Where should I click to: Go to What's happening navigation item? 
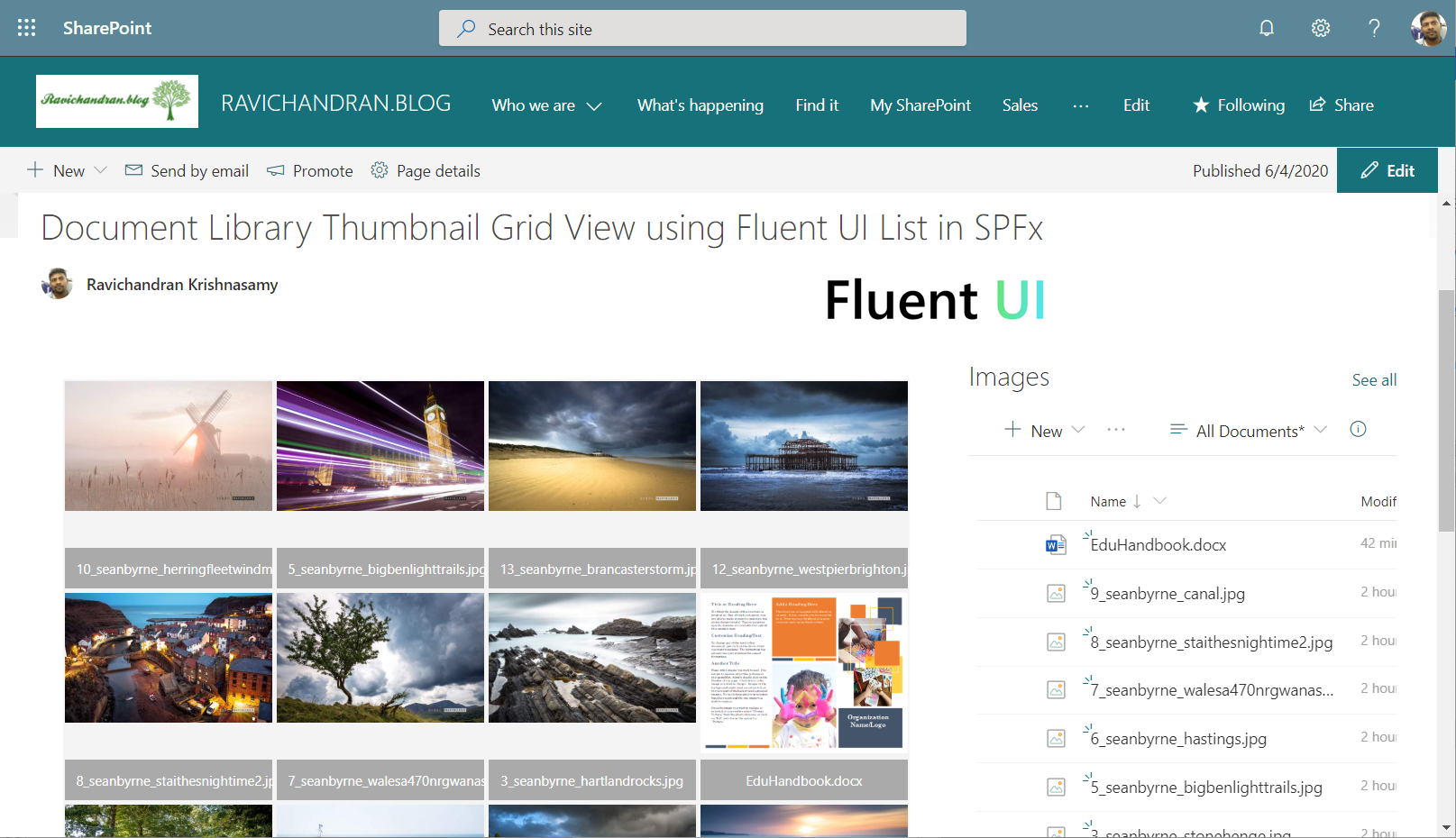pyautogui.click(x=700, y=105)
